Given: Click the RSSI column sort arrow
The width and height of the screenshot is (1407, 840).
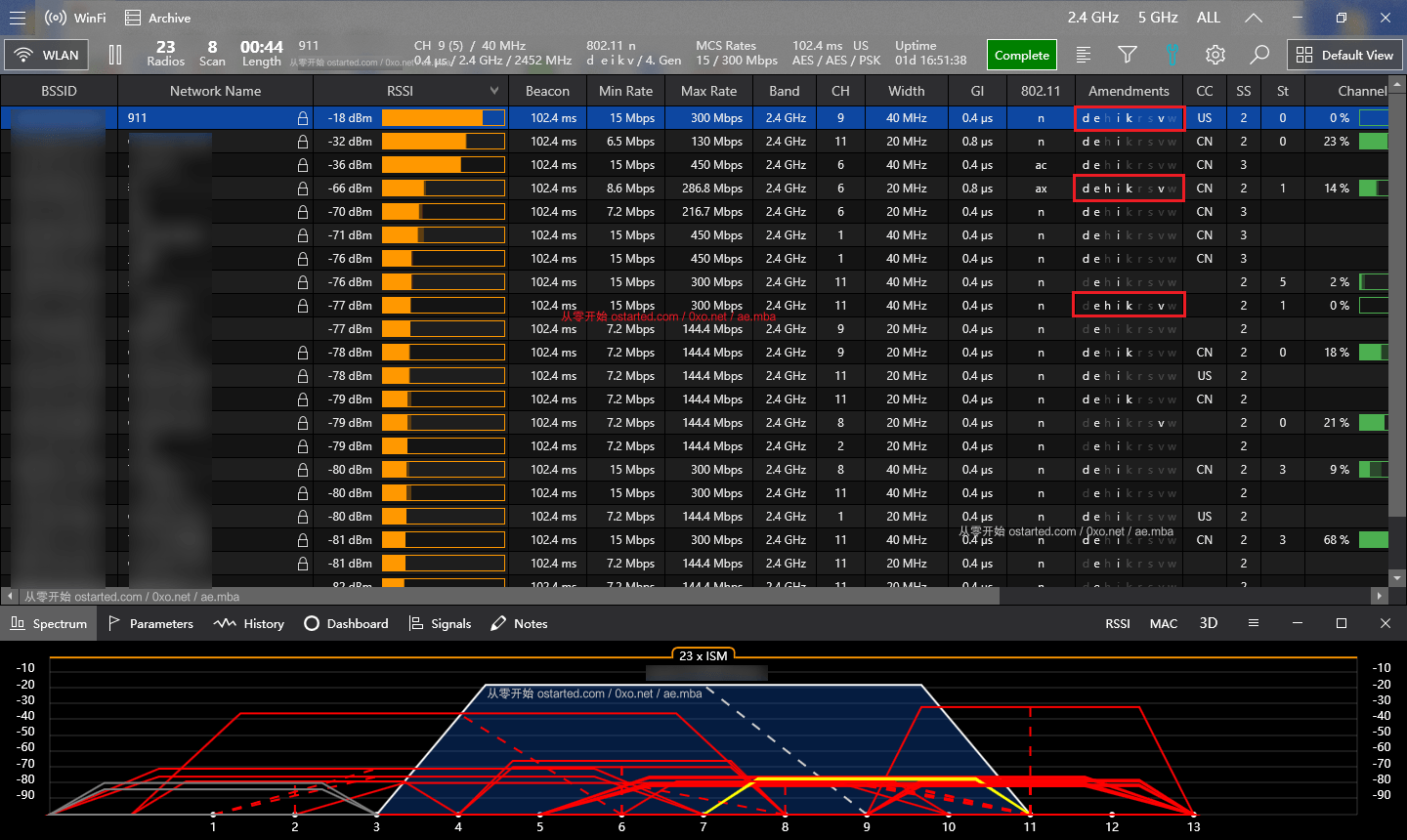Looking at the screenshot, I should 494,91.
